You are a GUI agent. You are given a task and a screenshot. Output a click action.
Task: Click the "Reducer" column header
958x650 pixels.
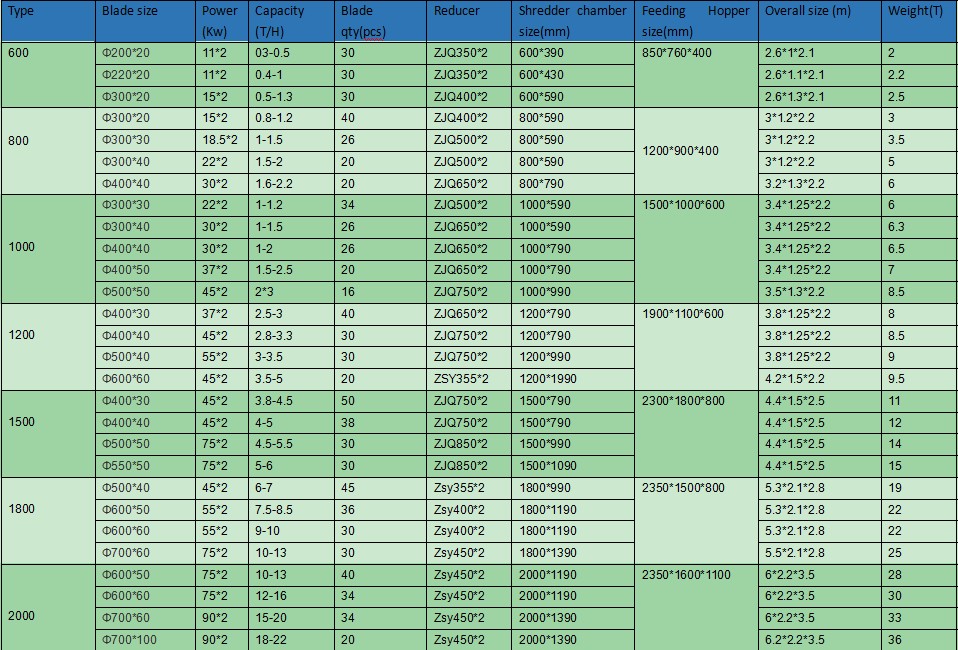(x=469, y=21)
